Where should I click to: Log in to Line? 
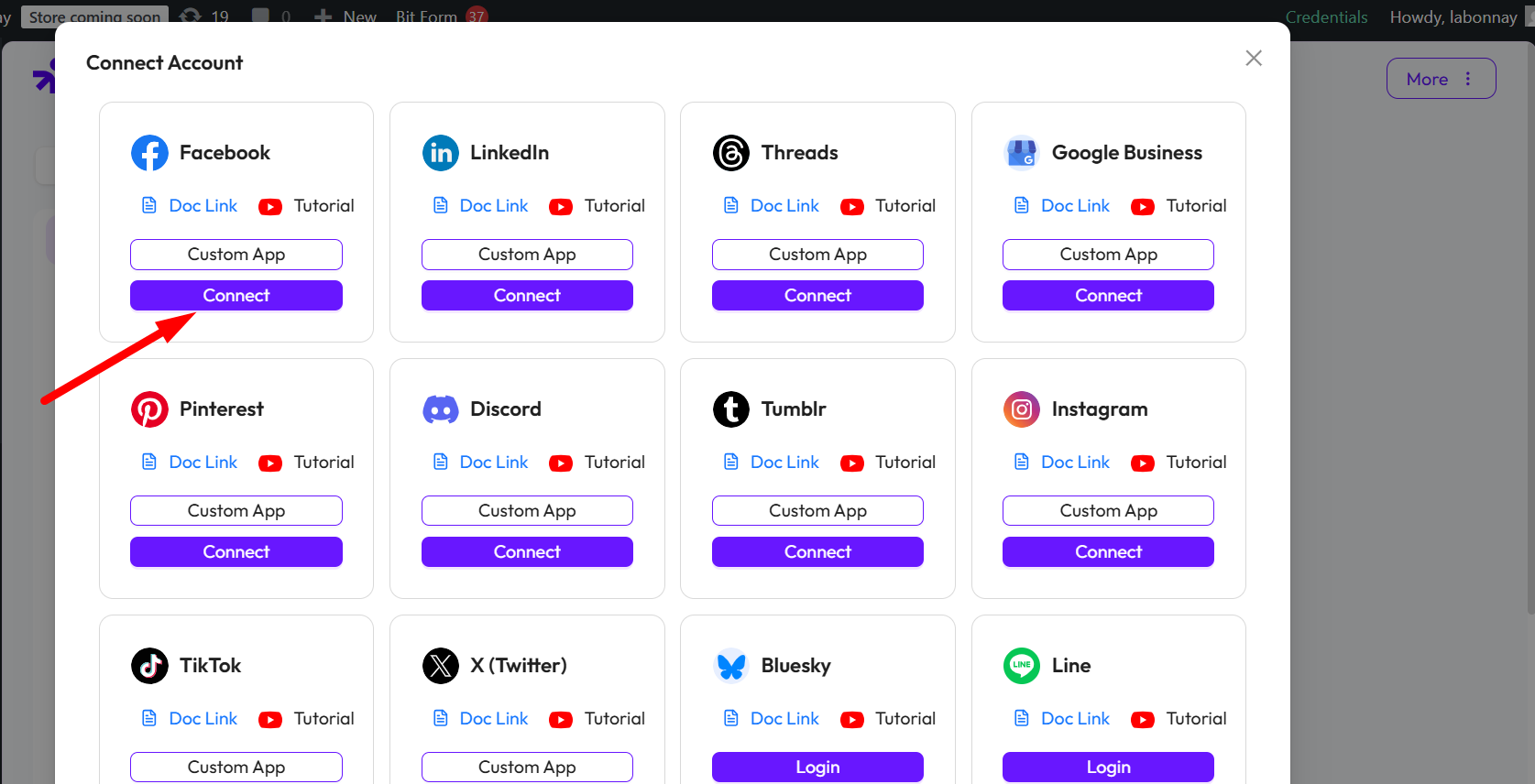point(1108,768)
